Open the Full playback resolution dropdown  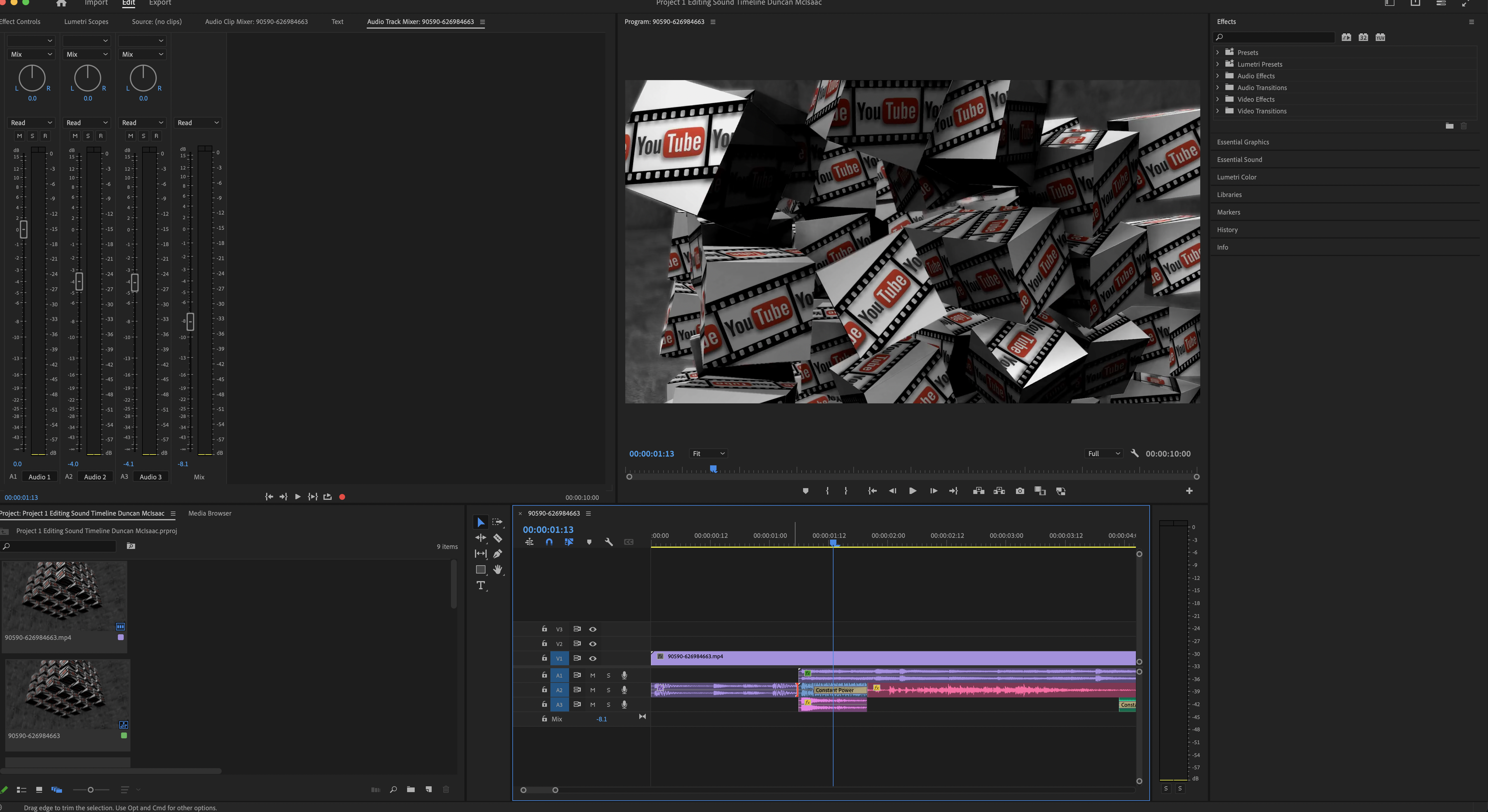pos(1104,453)
